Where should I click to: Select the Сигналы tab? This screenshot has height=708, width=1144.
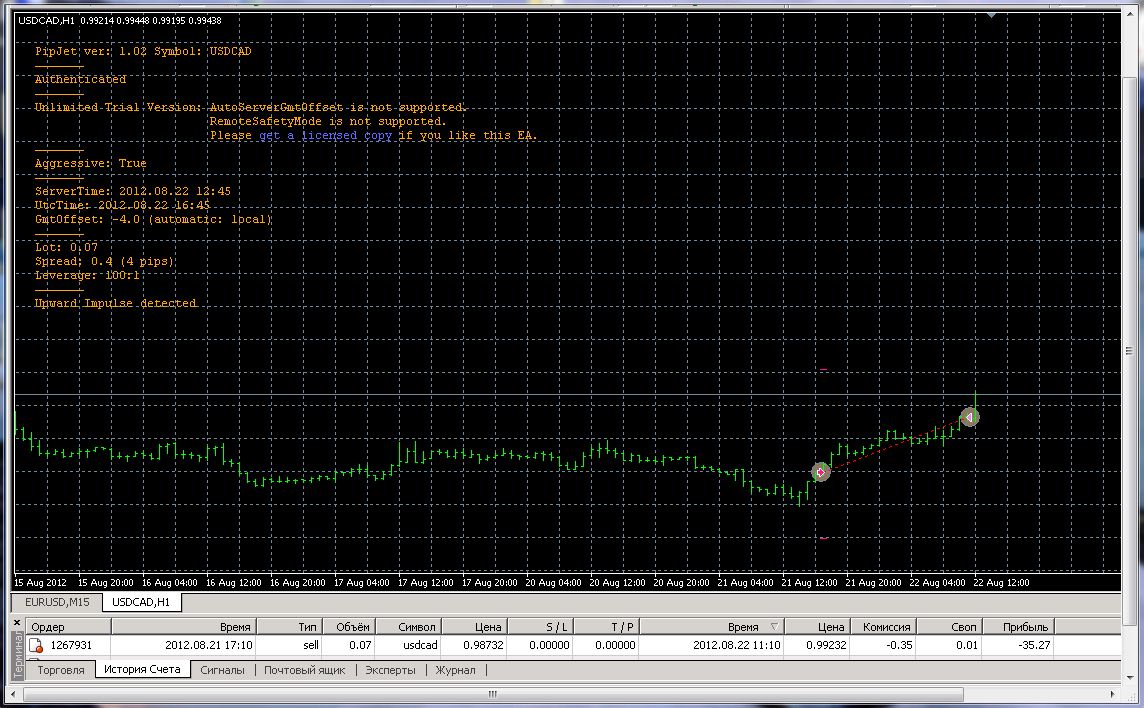coord(223,670)
